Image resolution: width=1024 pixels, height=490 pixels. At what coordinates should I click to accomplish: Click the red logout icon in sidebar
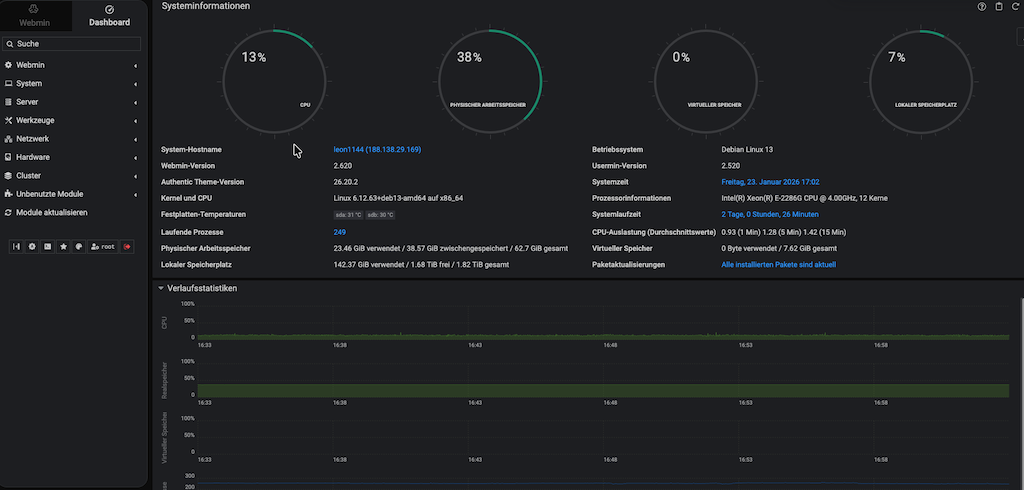(x=127, y=245)
